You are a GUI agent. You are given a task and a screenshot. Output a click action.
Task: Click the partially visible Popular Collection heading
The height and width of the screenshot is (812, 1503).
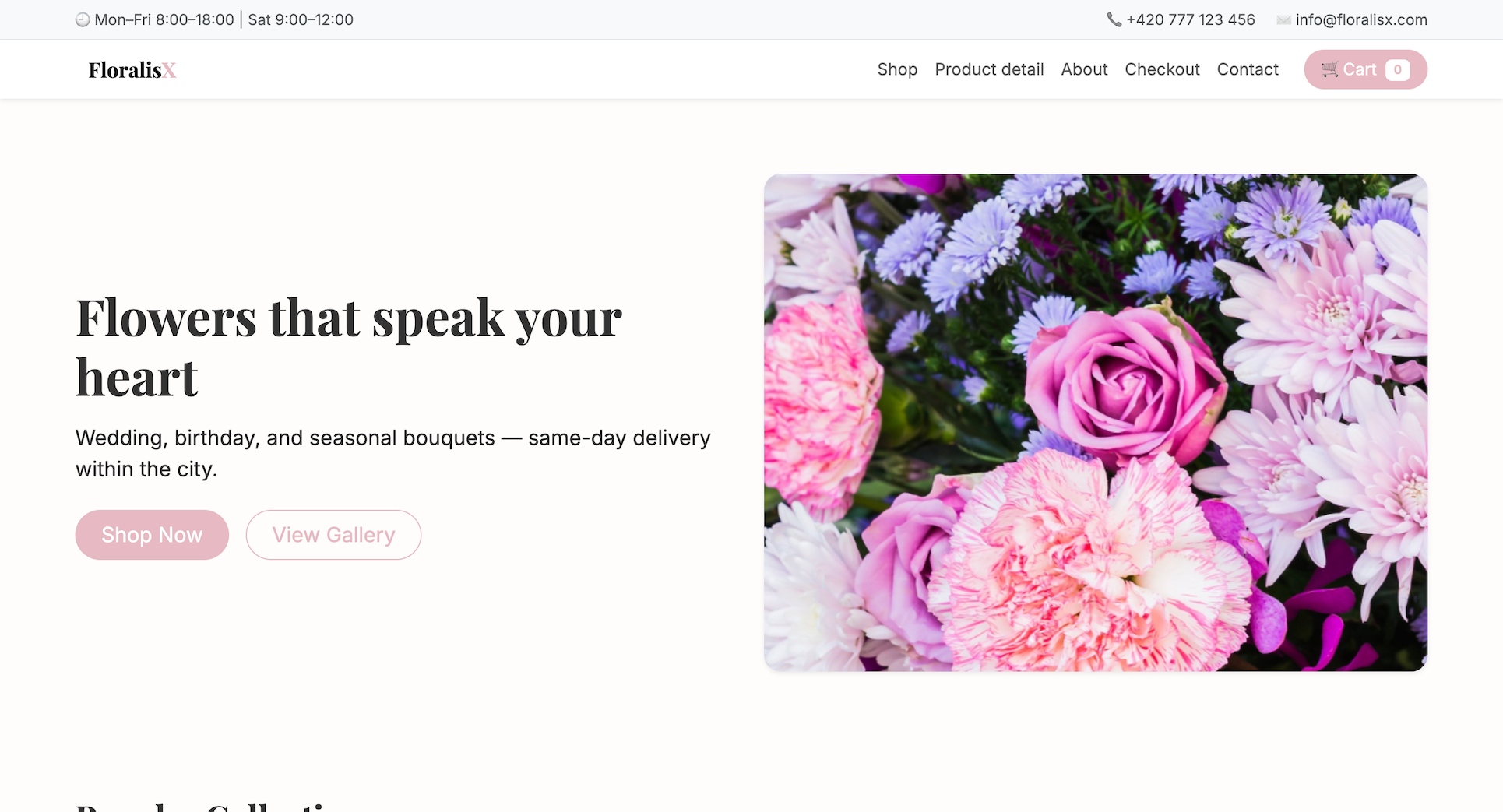coord(210,806)
